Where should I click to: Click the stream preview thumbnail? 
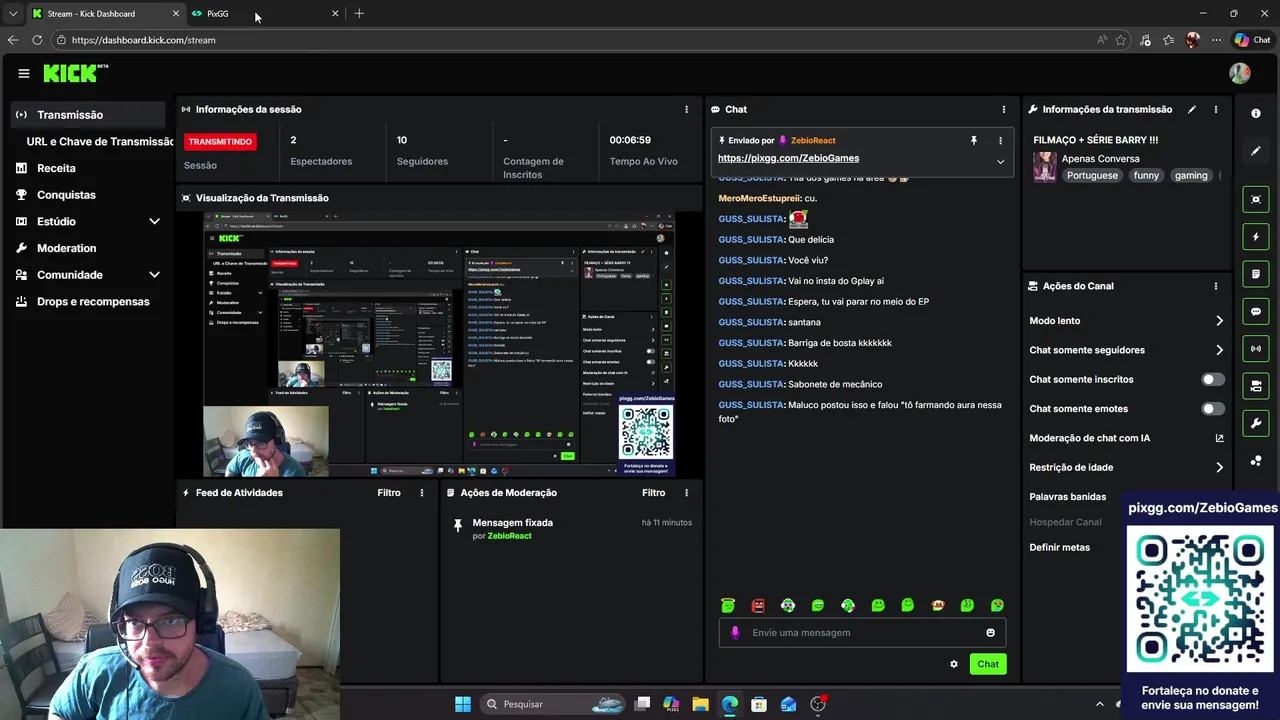(439, 344)
